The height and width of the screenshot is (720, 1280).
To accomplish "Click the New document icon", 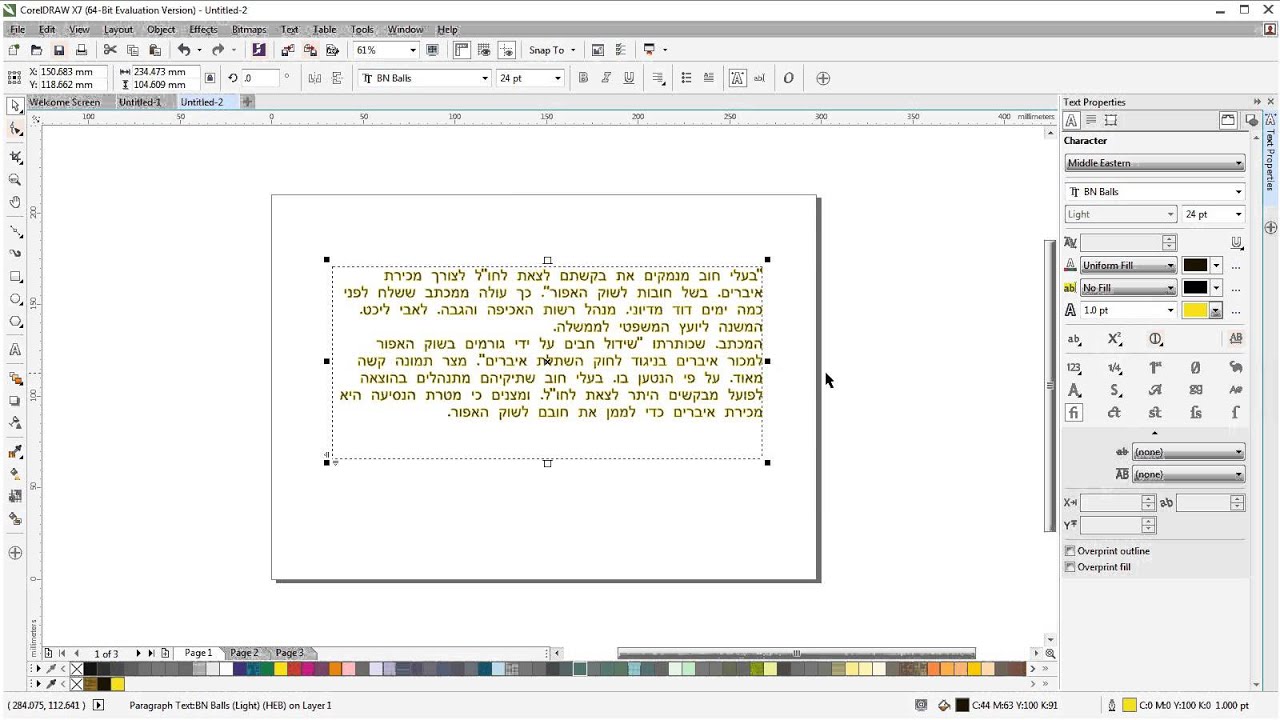I will pos(14,50).
